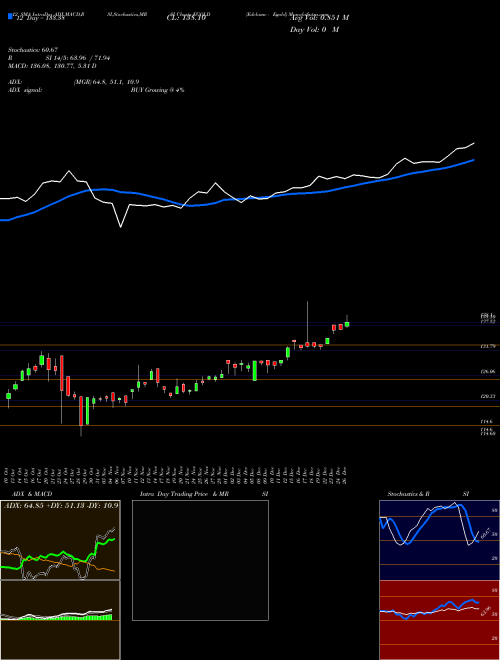
Task: Click the ADX values '64.8, 51.1, 10.9'
Action: (x=114, y=82)
